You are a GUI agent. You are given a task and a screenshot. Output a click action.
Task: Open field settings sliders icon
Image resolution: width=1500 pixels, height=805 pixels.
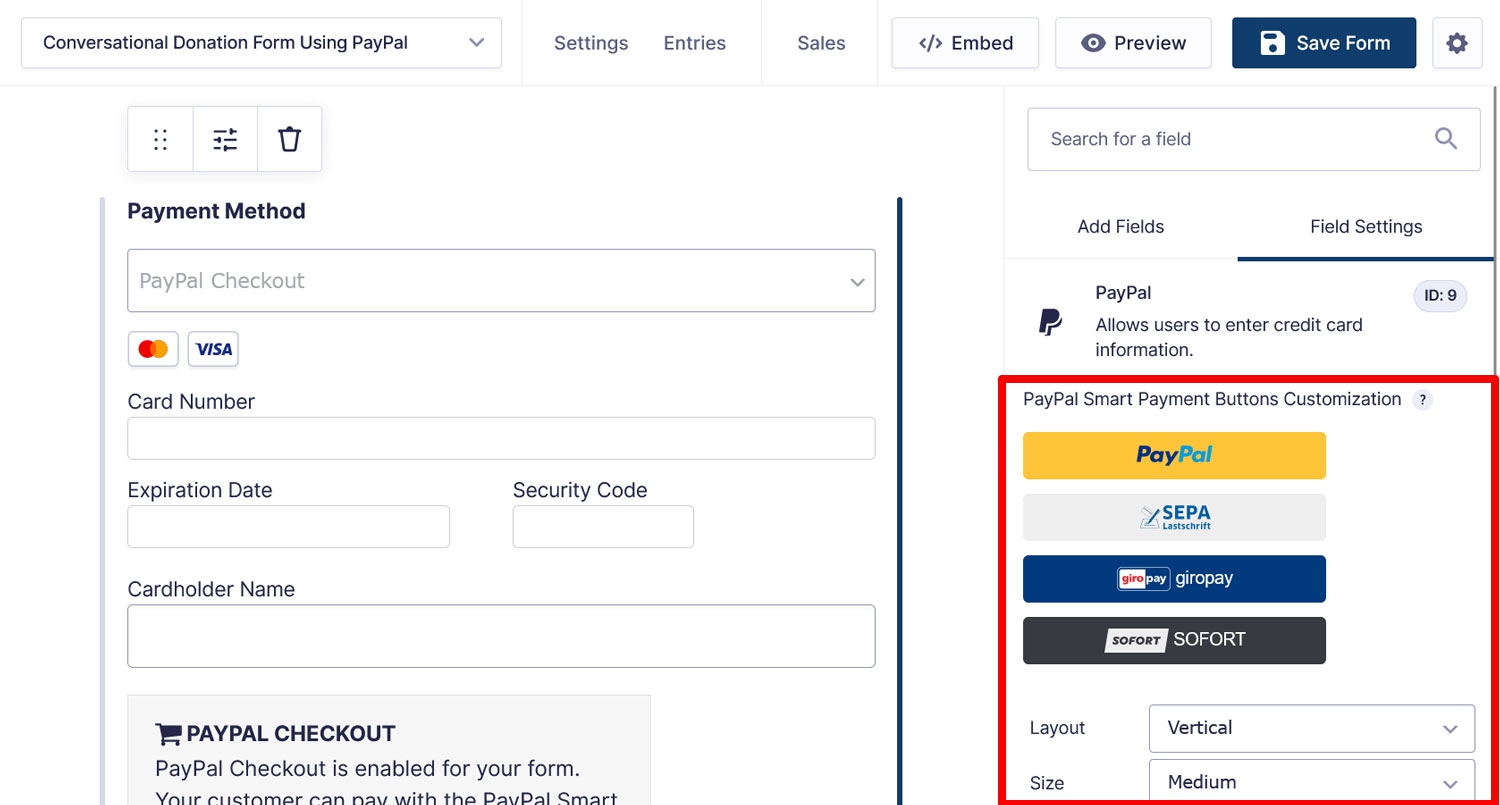(x=225, y=139)
